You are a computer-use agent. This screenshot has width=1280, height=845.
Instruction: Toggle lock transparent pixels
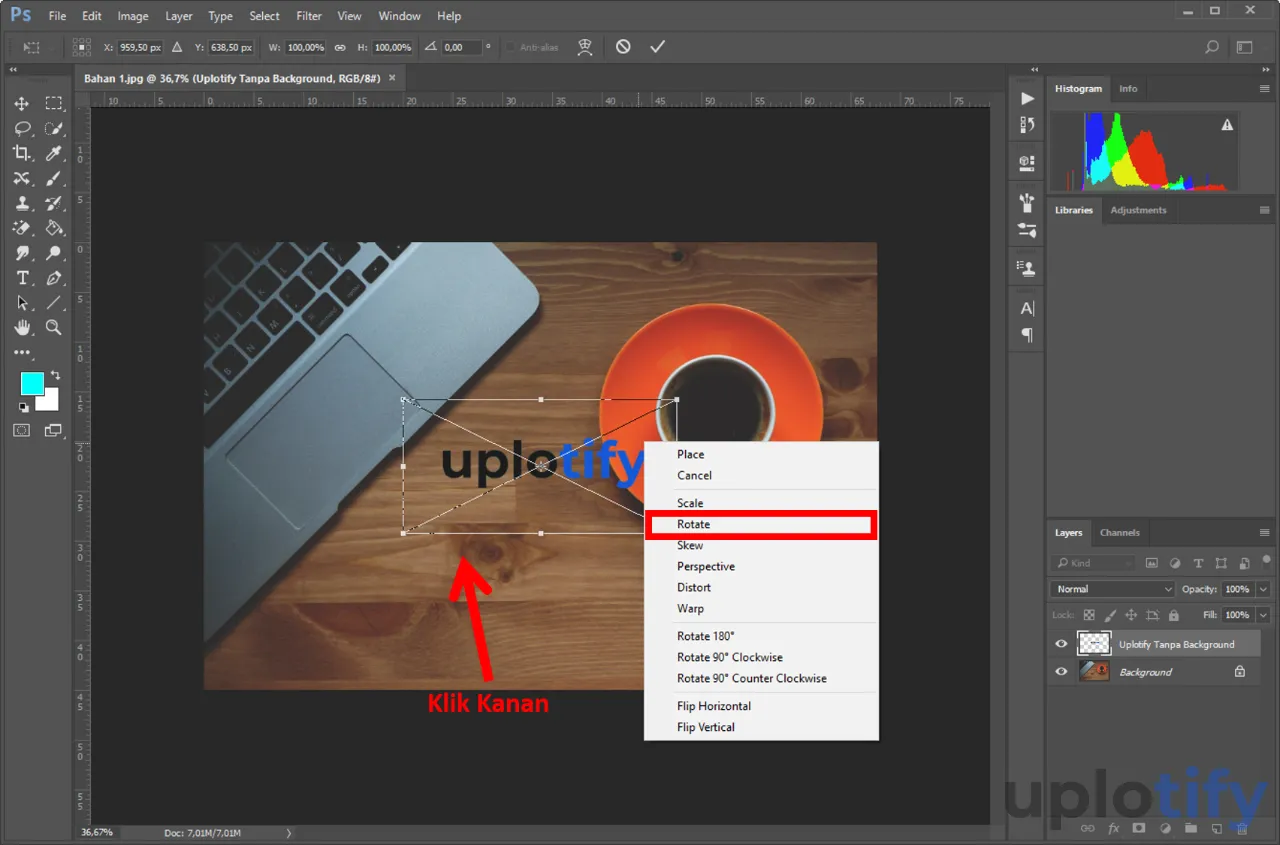coord(1089,615)
